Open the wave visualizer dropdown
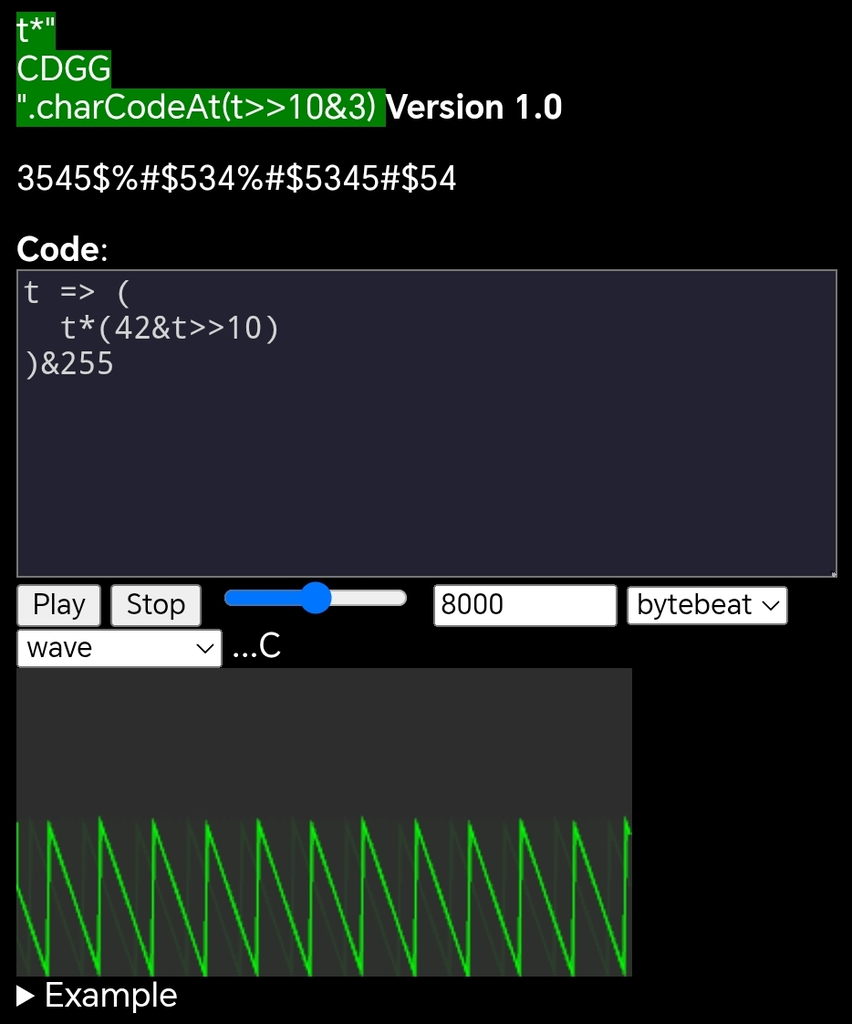The image size is (852, 1024). click(119, 648)
